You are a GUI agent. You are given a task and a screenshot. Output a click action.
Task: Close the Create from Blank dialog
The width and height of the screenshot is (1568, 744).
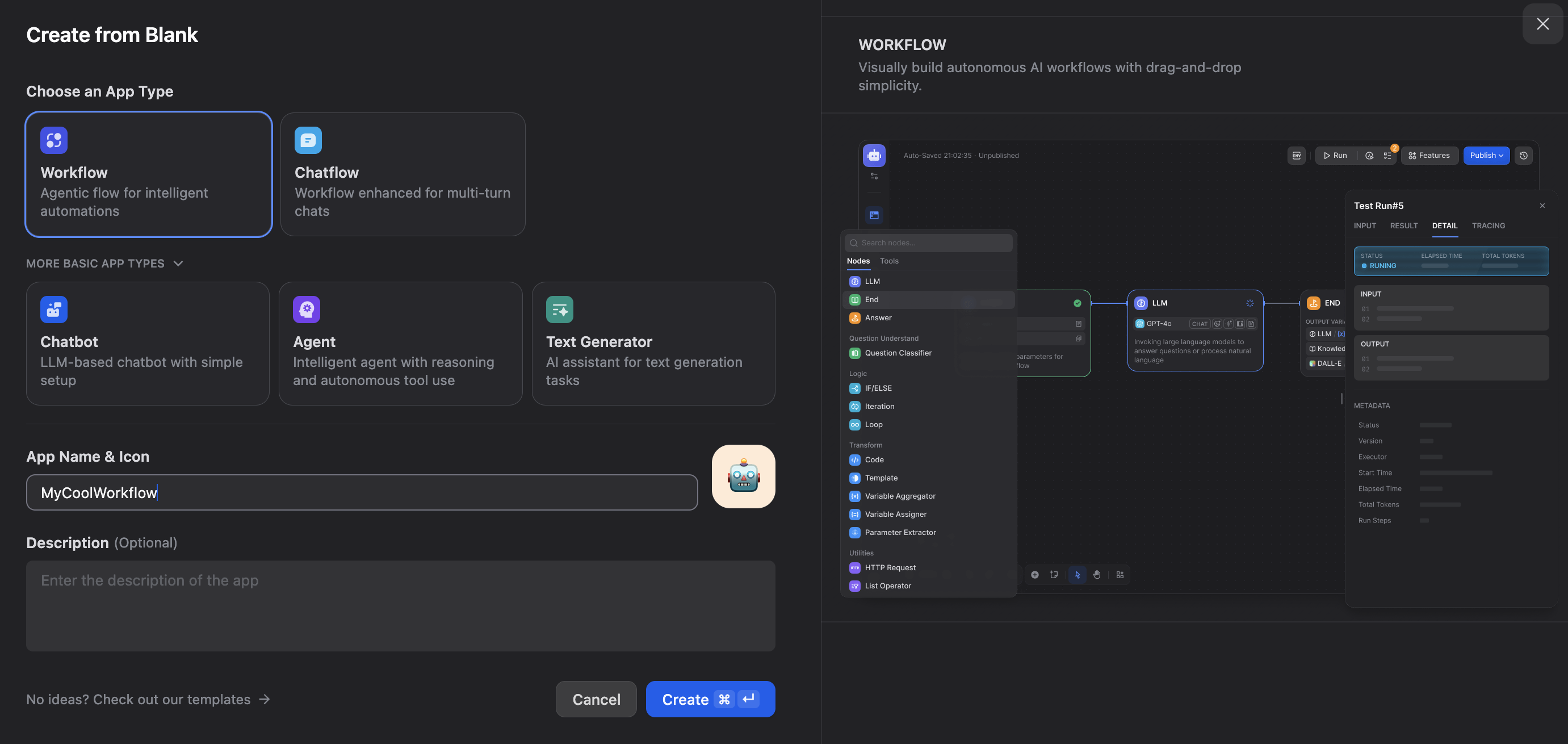tap(1542, 24)
